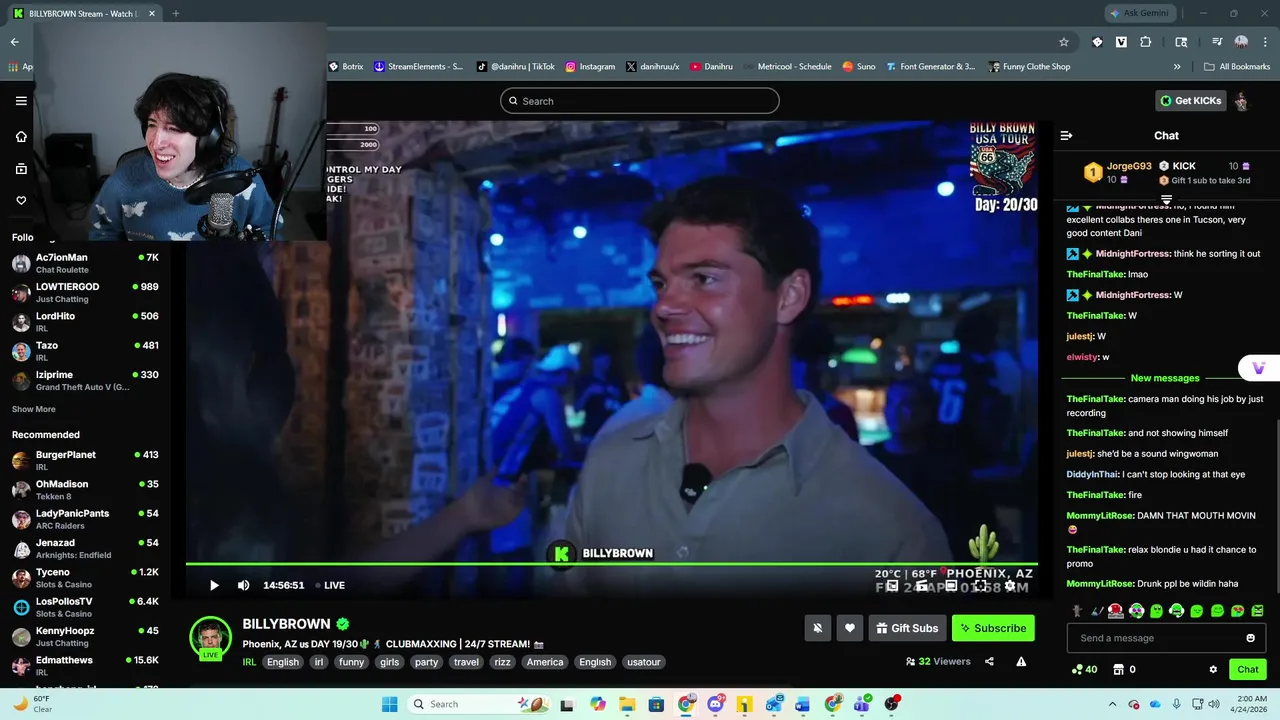The width and height of the screenshot is (1280, 720).
Task: Select the 'party' stream tag
Action: pyautogui.click(x=427, y=662)
